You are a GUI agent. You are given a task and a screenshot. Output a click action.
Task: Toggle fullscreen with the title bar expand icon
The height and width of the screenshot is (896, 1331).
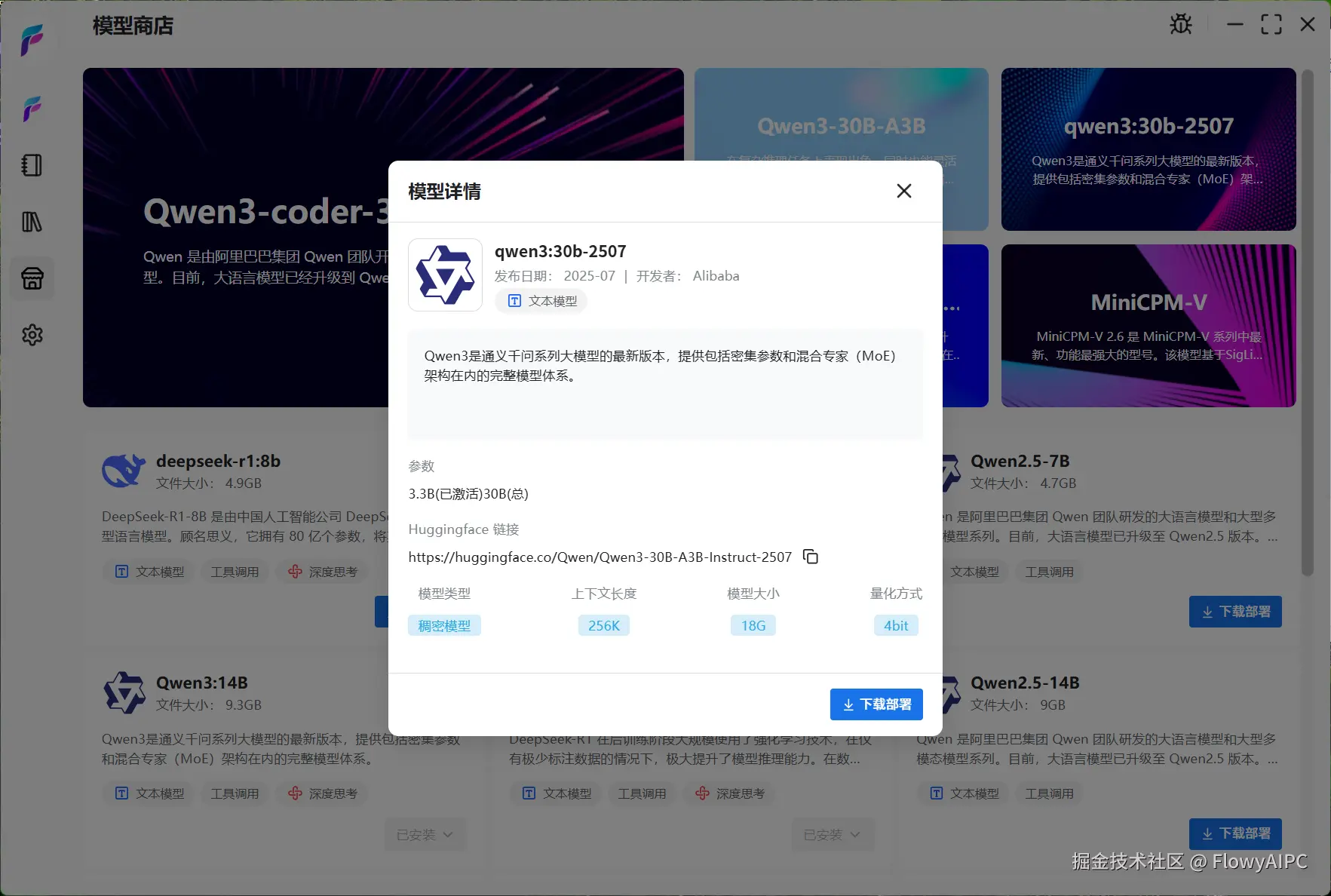1271,25
